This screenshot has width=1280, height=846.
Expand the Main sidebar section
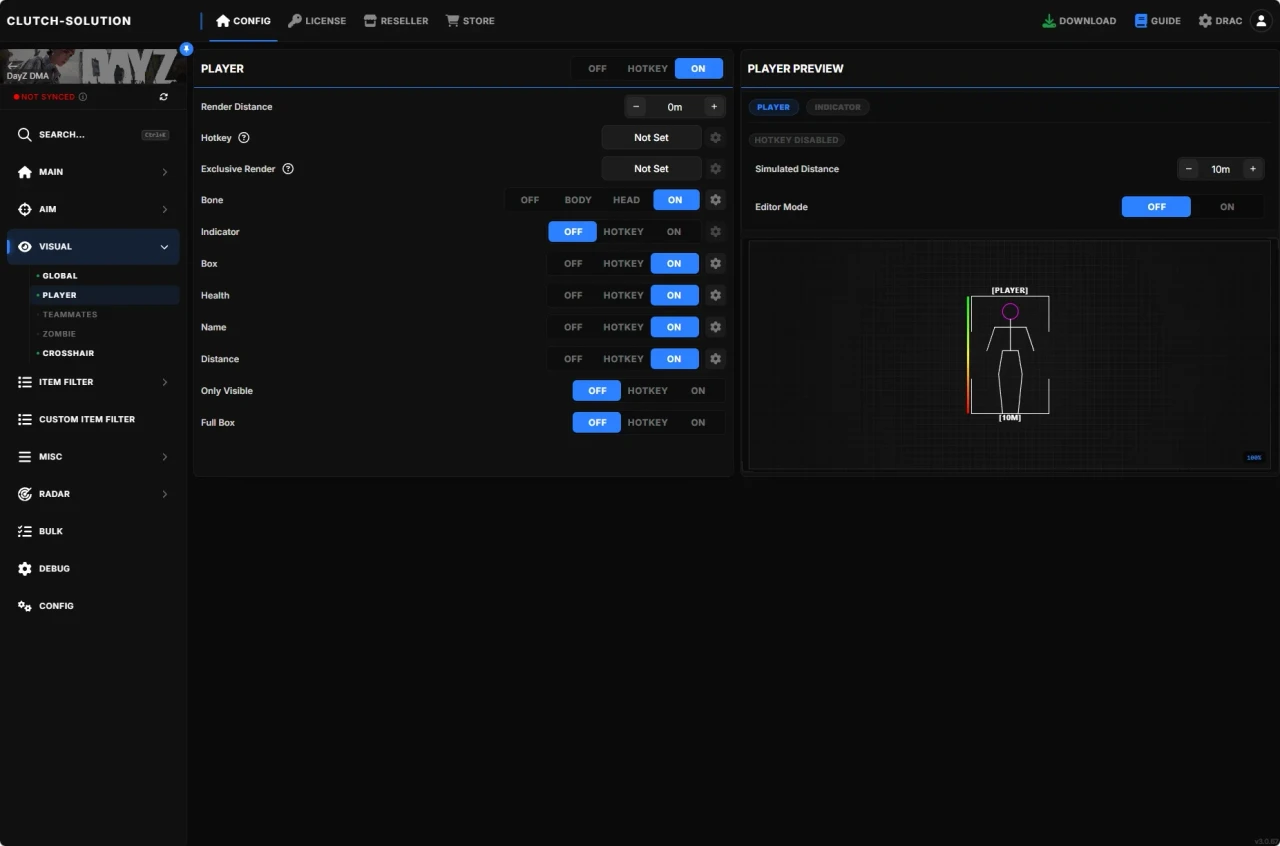coord(93,172)
